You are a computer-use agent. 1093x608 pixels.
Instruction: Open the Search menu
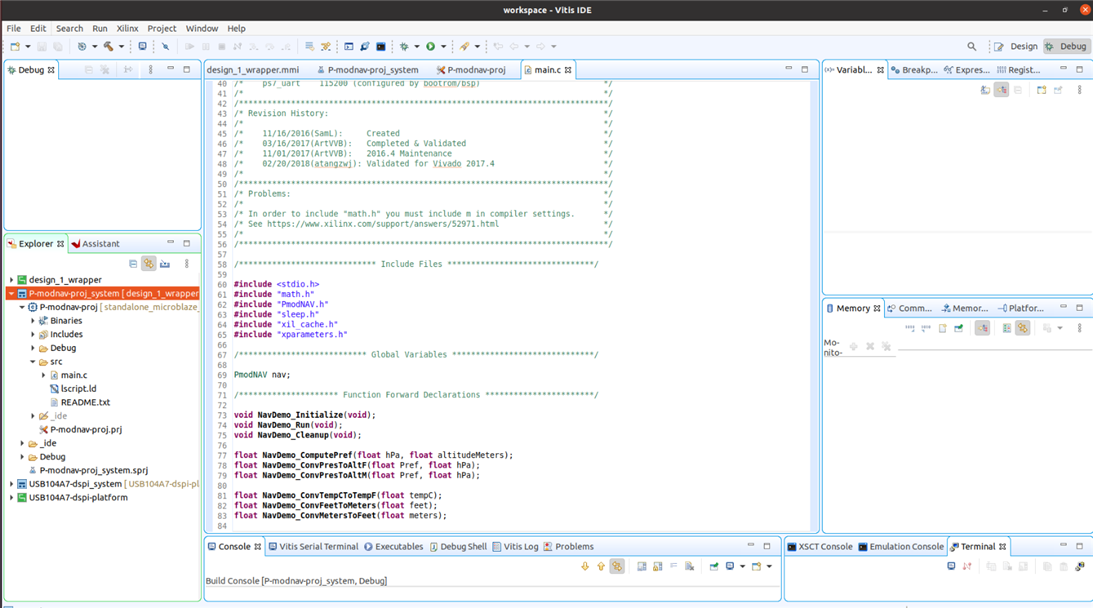pyautogui.click(x=69, y=29)
